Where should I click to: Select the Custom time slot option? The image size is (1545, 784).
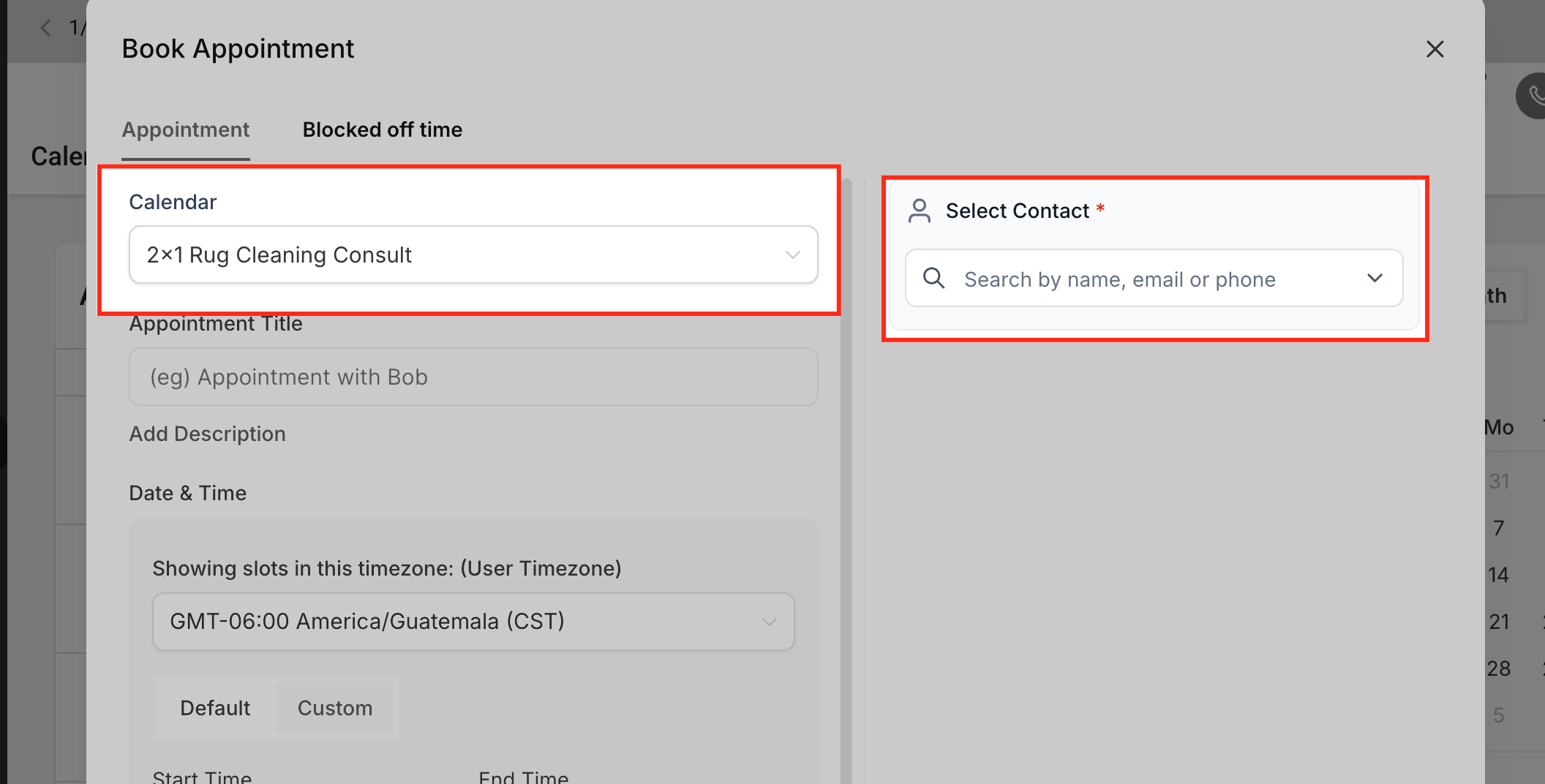click(335, 708)
